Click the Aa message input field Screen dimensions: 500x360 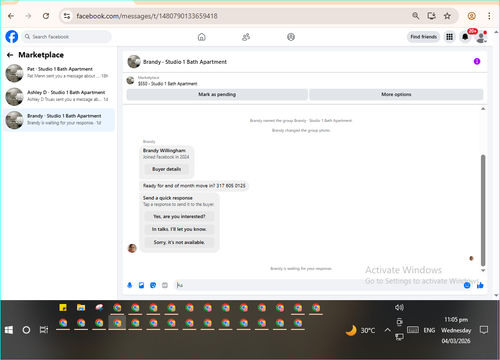pos(318,285)
